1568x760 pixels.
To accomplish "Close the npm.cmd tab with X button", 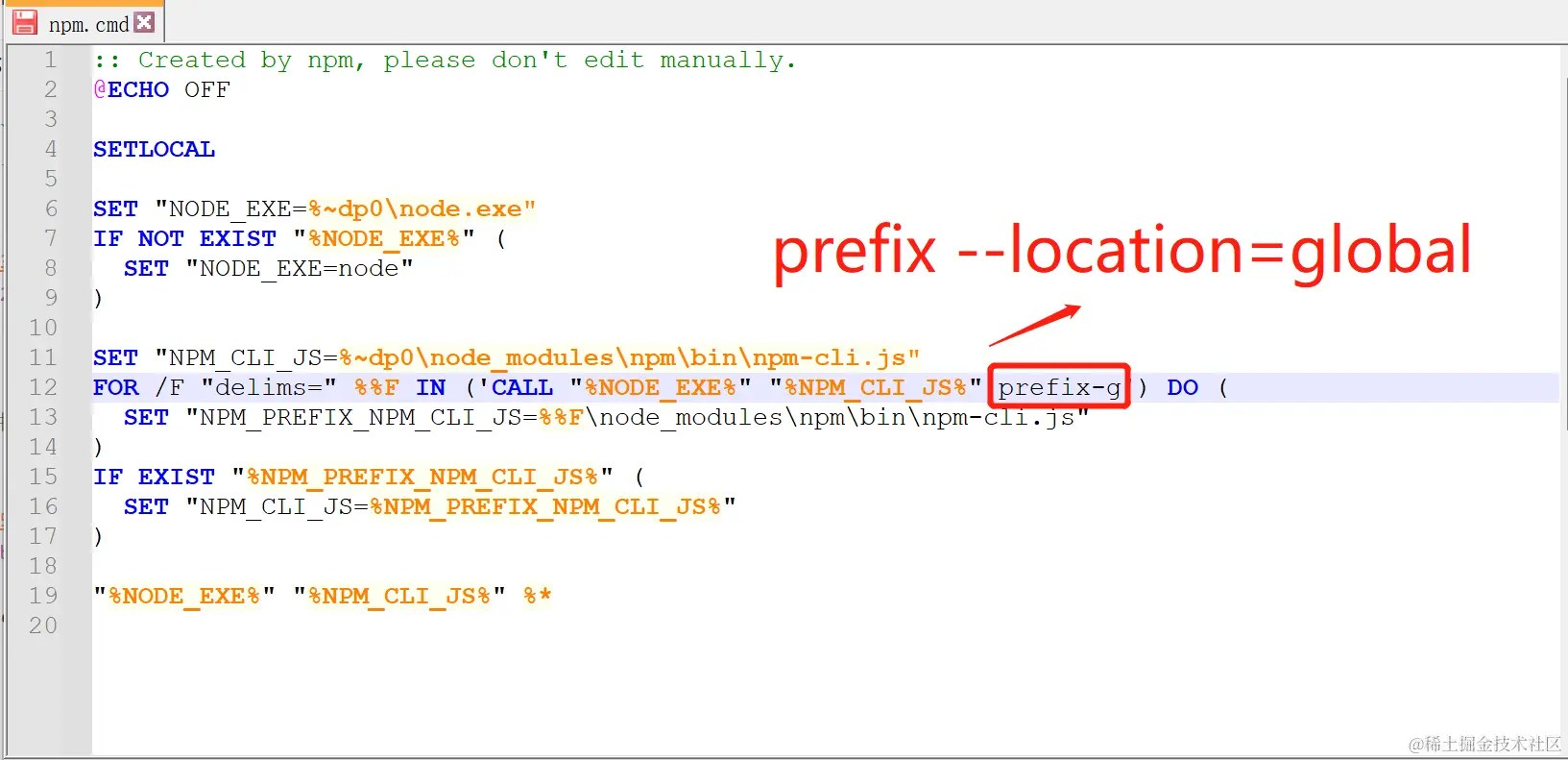I will [144, 22].
